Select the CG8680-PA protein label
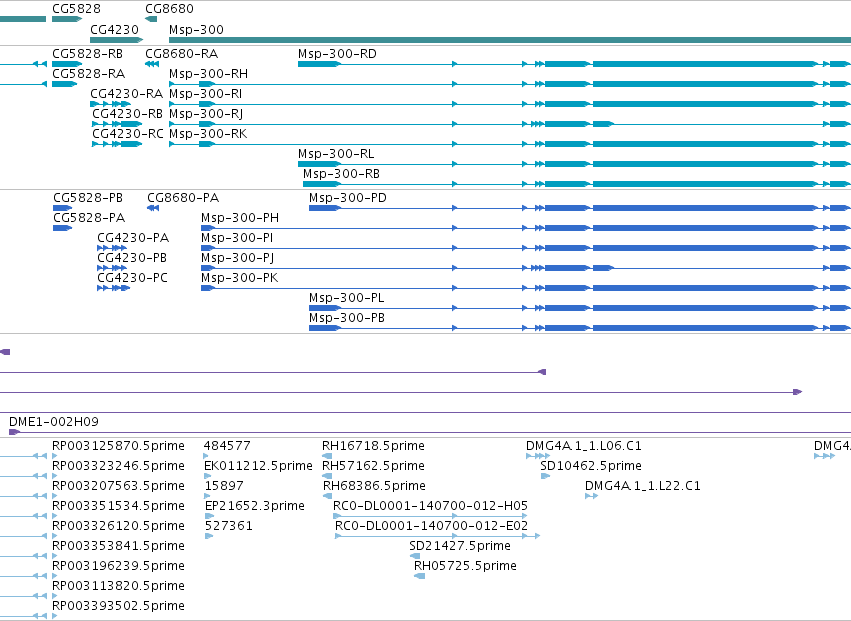The width and height of the screenshot is (851, 621). click(183, 198)
